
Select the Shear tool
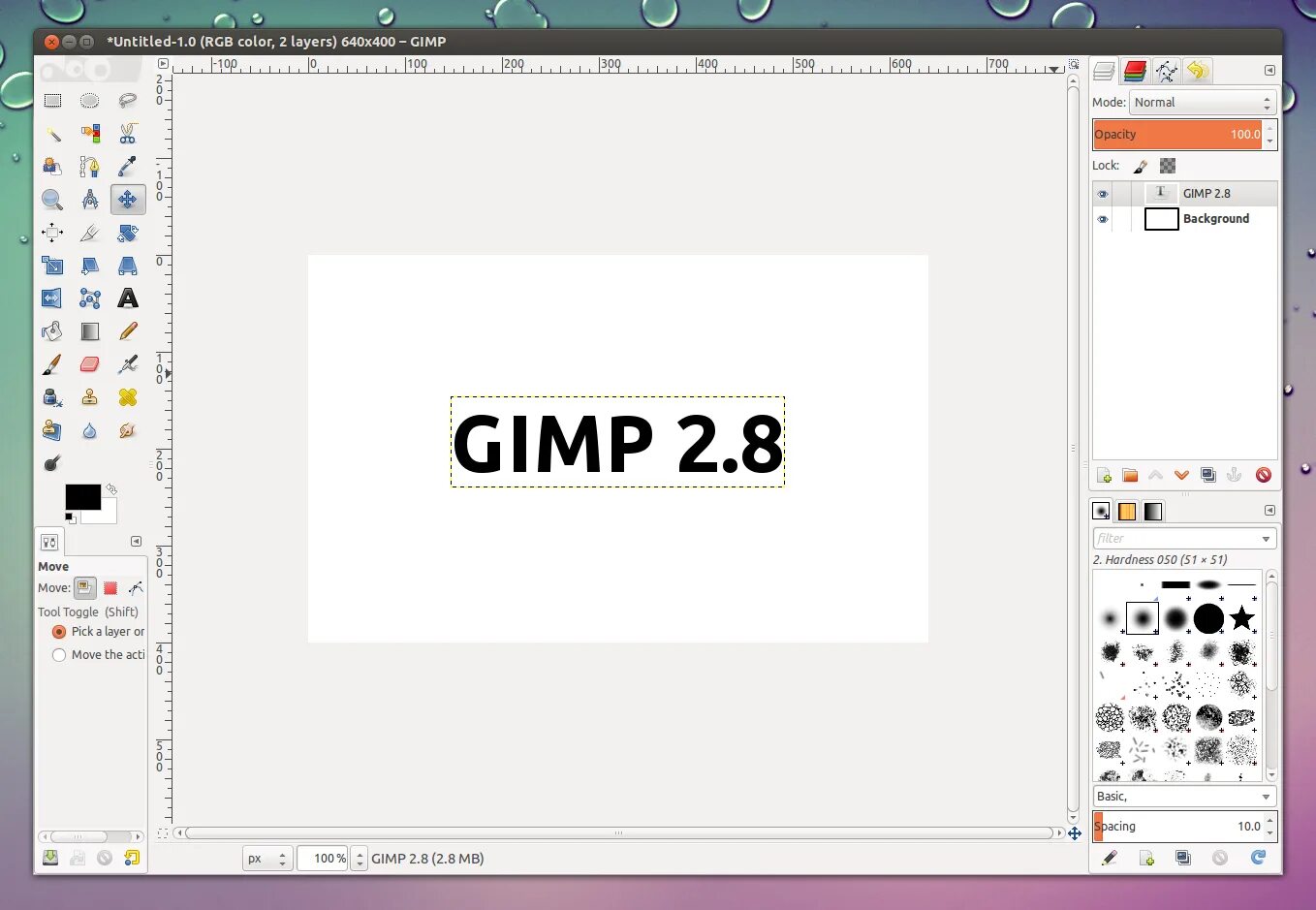click(90, 266)
